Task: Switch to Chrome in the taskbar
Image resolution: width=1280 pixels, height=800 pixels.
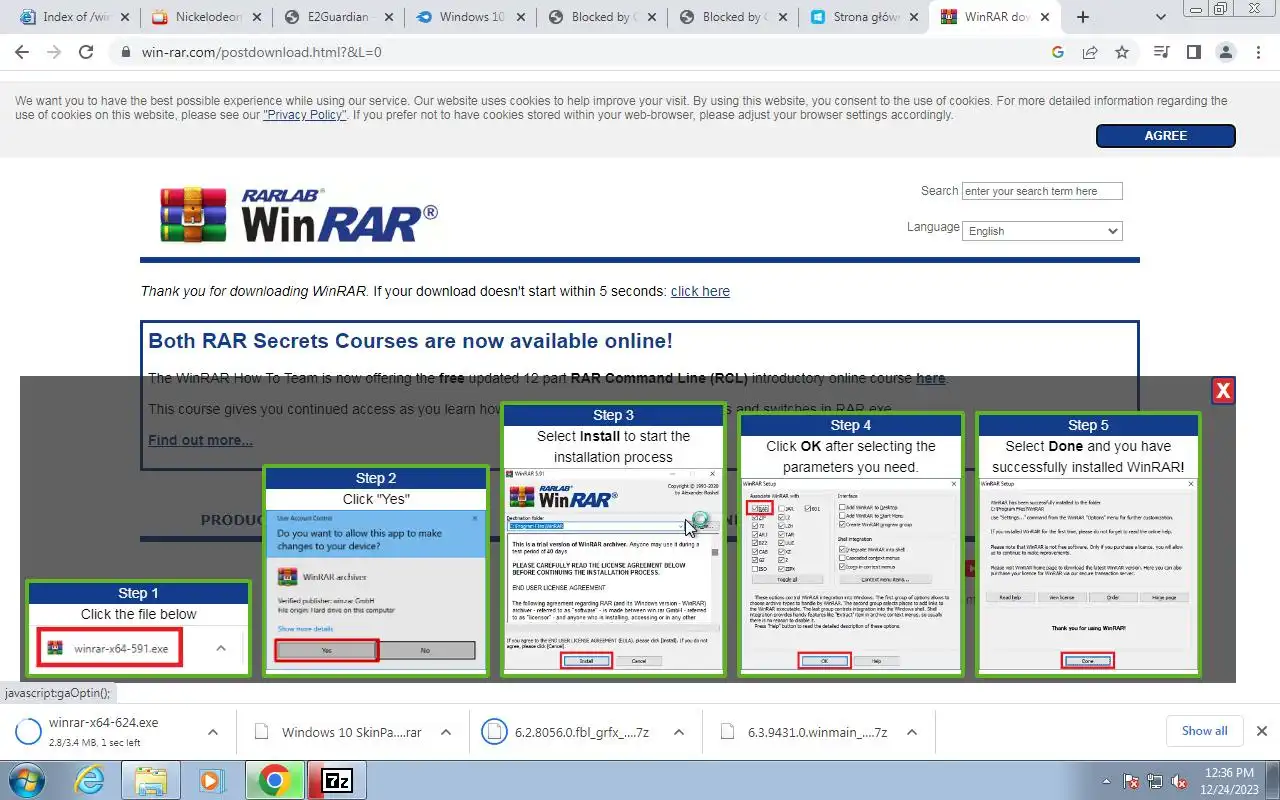Action: click(274, 780)
